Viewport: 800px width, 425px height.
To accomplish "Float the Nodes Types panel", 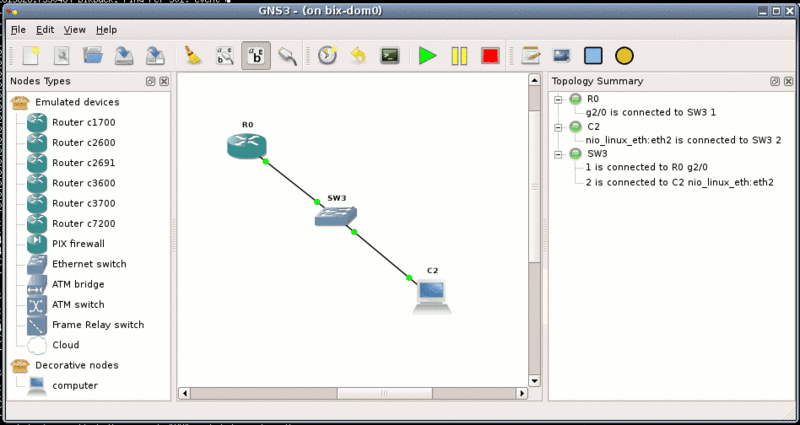I will [x=151, y=82].
